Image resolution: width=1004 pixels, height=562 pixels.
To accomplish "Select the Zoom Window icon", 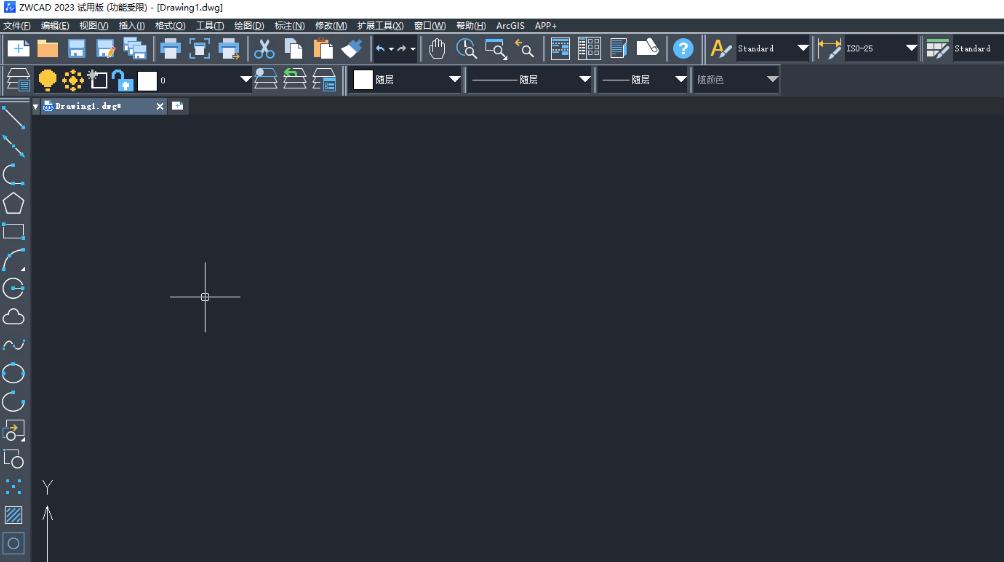I will coord(496,49).
